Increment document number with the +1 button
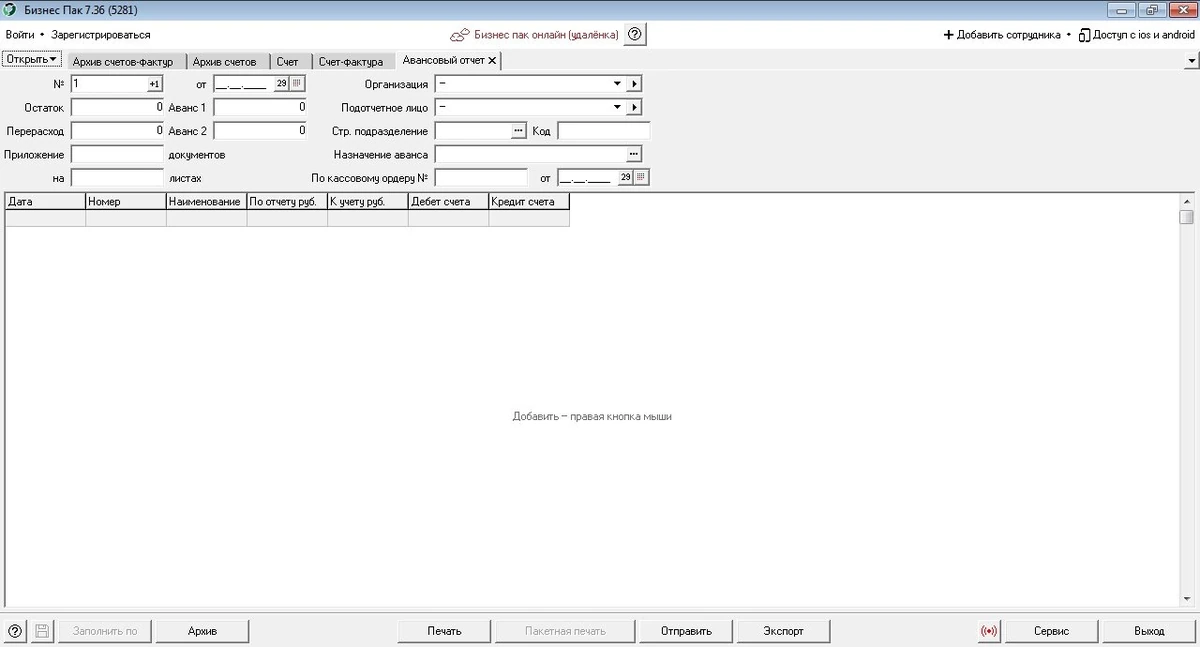The width and height of the screenshot is (1200, 647). (x=154, y=84)
